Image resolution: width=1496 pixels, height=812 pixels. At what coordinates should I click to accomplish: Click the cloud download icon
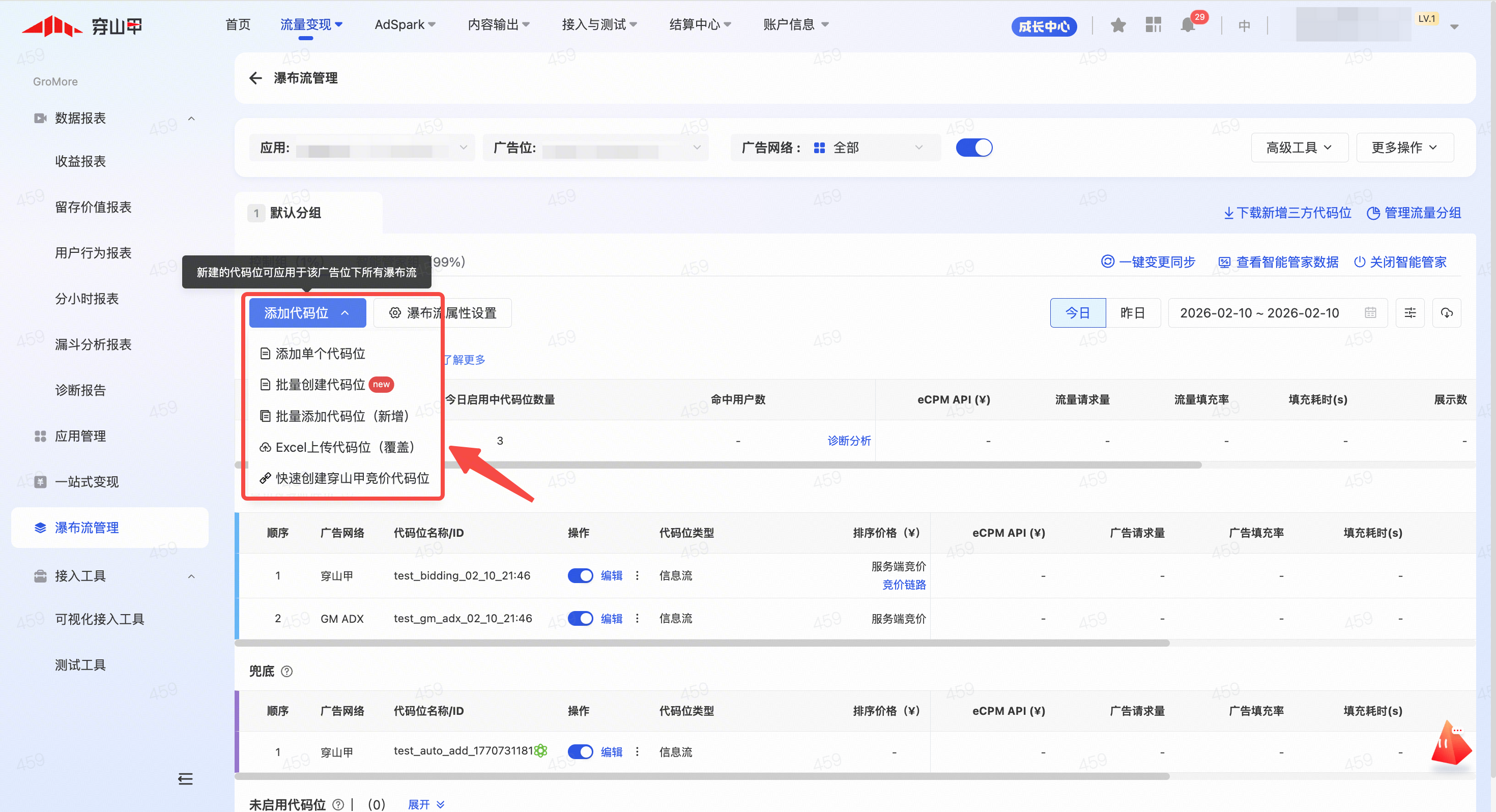click(1446, 313)
